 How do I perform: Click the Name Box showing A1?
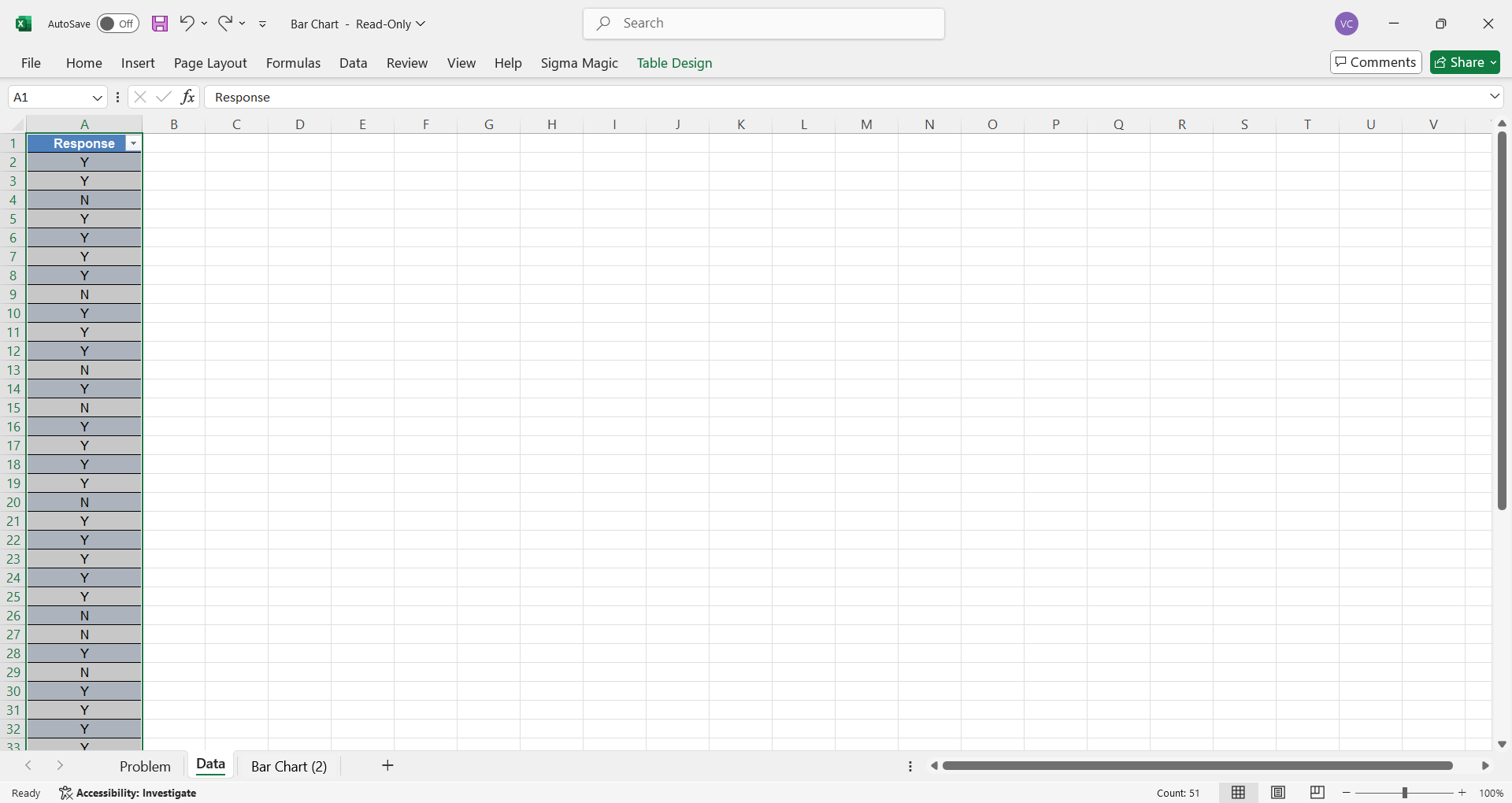49,98
